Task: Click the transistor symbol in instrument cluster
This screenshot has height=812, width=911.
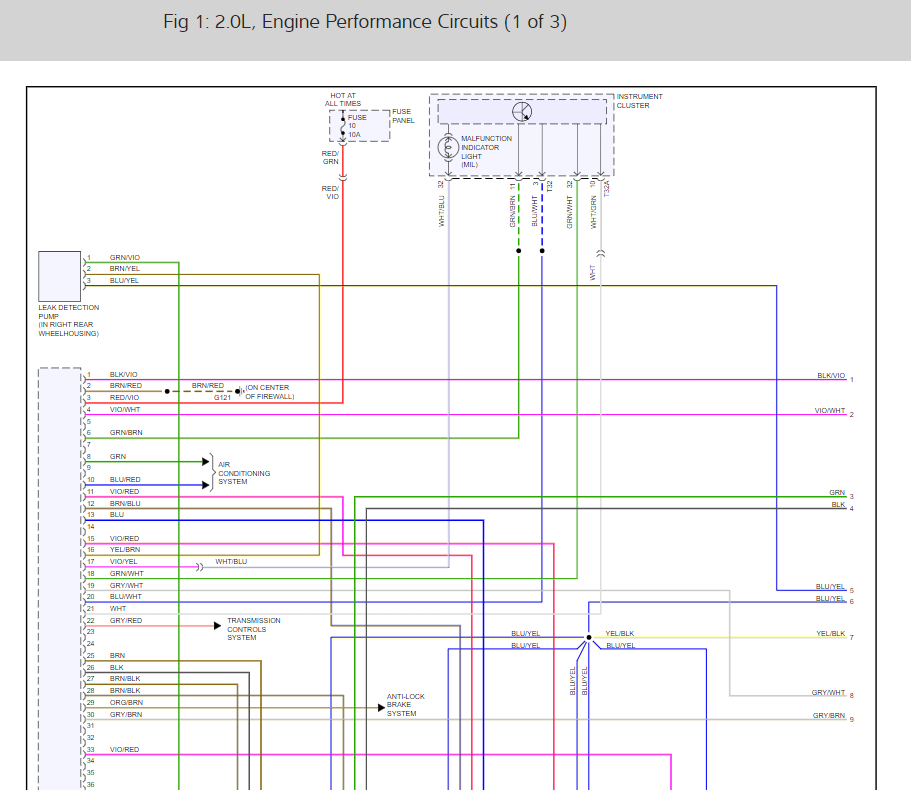Action: pyautogui.click(x=522, y=112)
